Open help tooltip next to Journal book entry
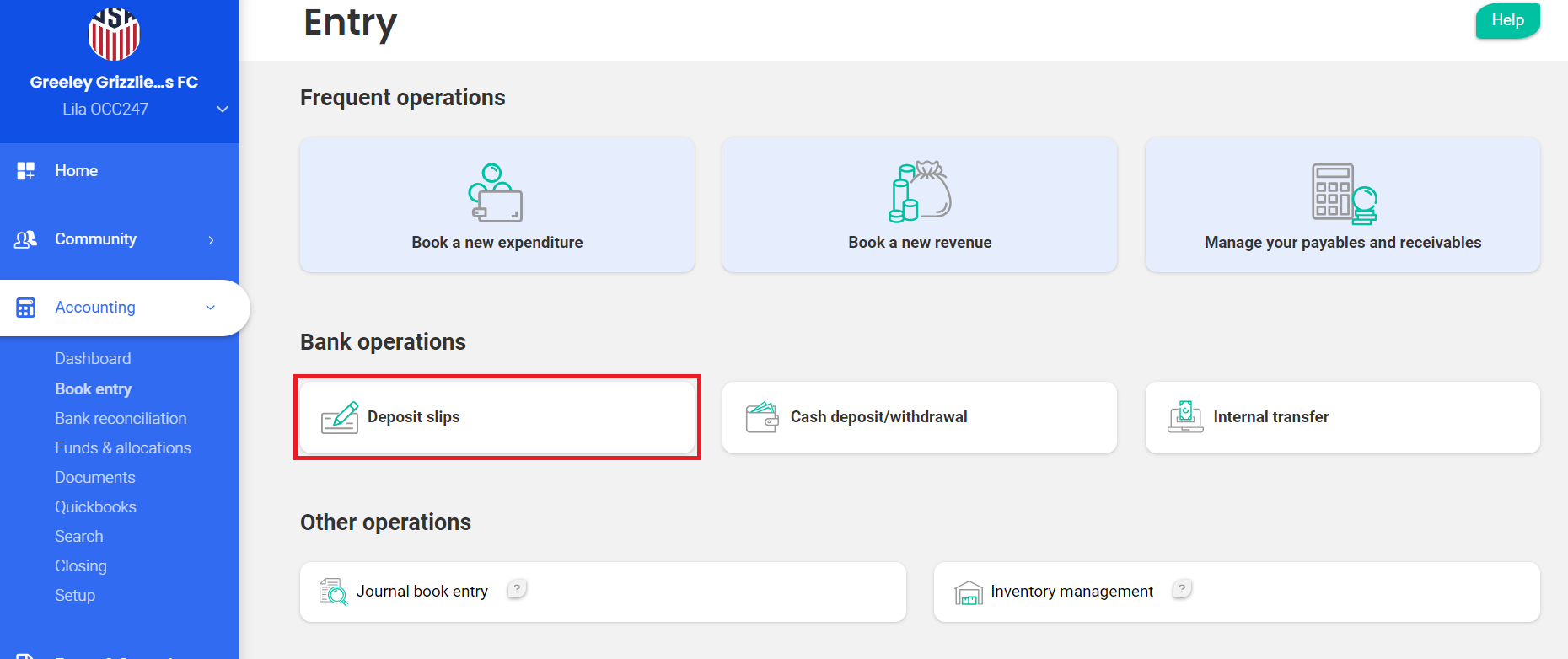Screen dimensions: 1568x659 coord(517,589)
